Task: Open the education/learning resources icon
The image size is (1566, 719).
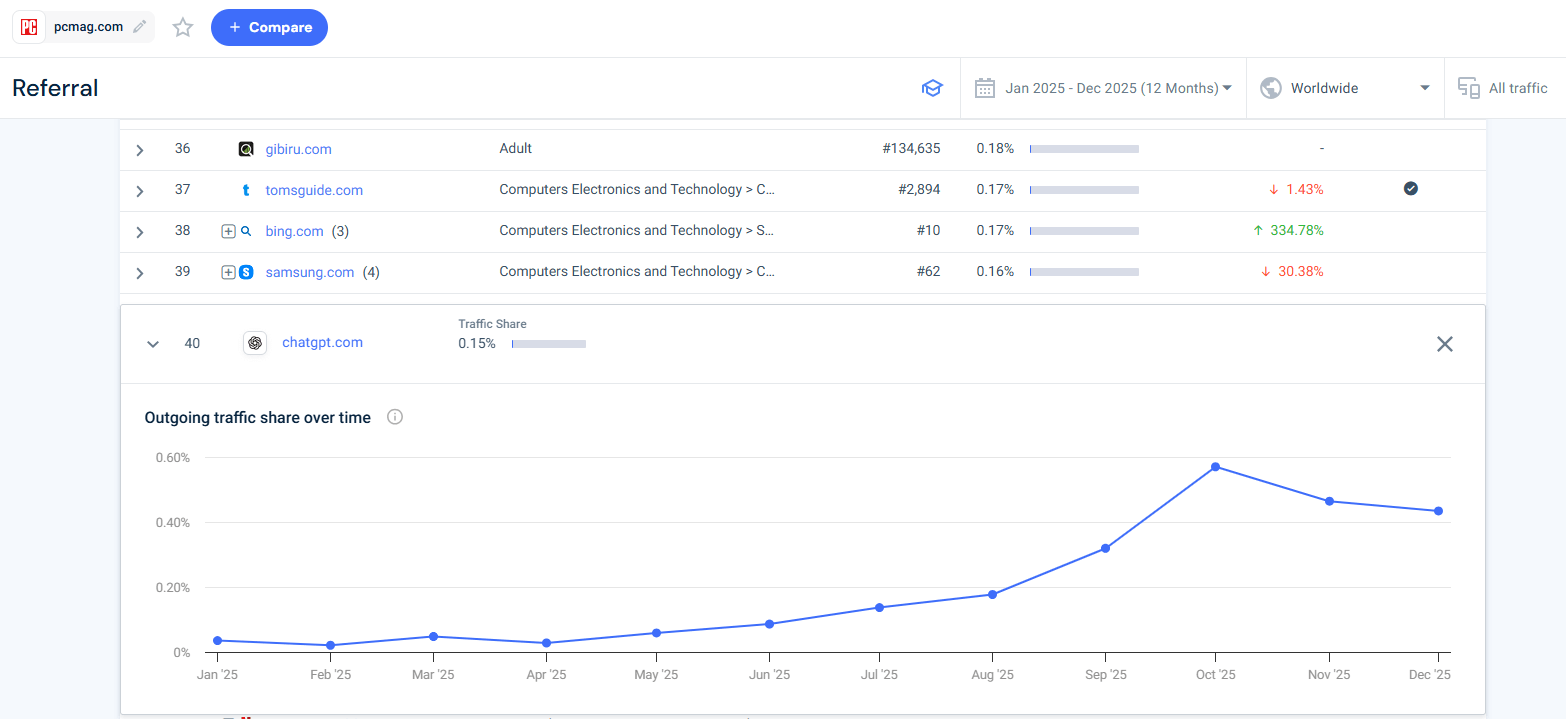Action: coord(932,88)
